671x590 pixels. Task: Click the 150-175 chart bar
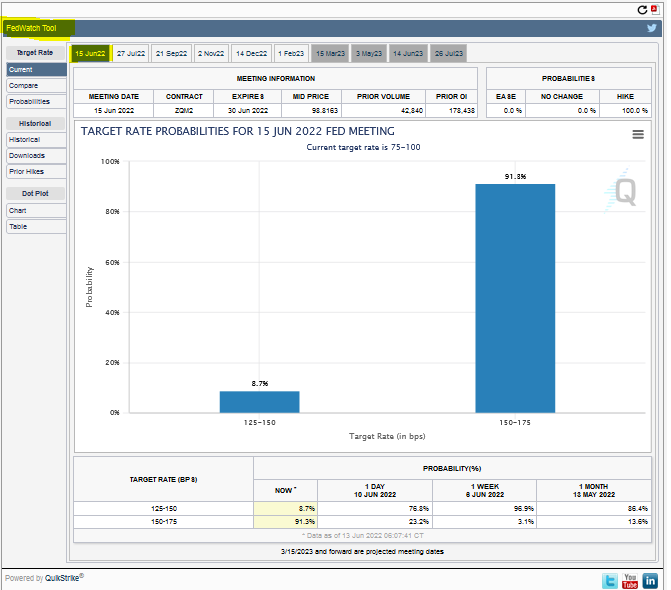pos(515,298)
